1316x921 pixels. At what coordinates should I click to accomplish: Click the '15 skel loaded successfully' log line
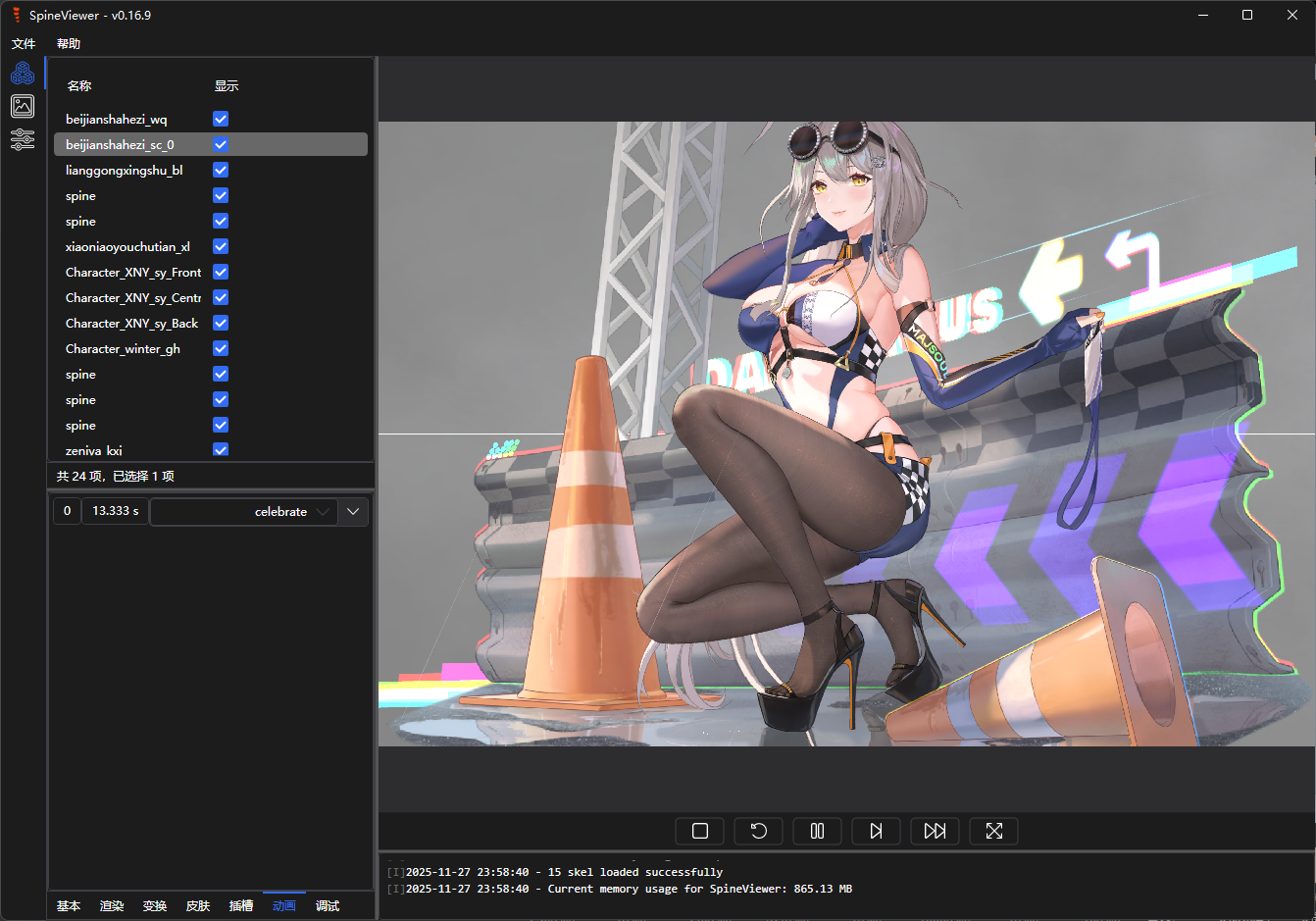[x=555, y=872]
